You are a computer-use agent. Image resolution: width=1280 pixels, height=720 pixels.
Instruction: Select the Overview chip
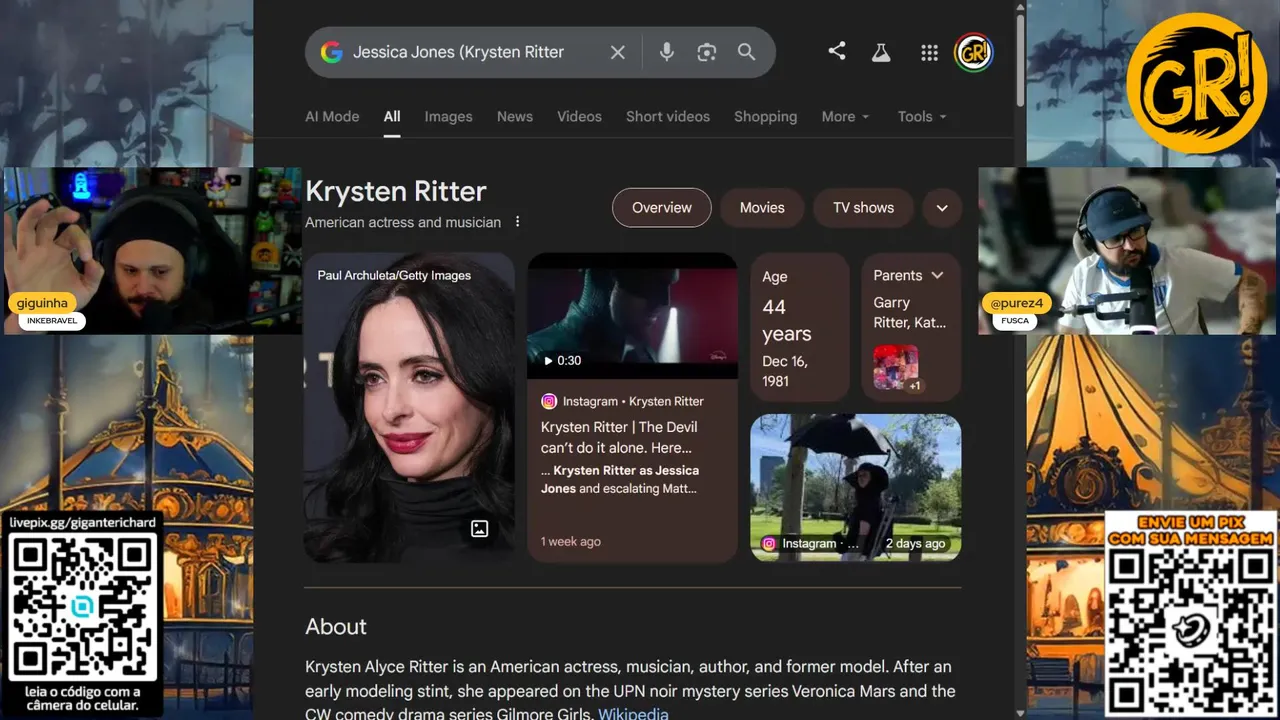[662, 208]
